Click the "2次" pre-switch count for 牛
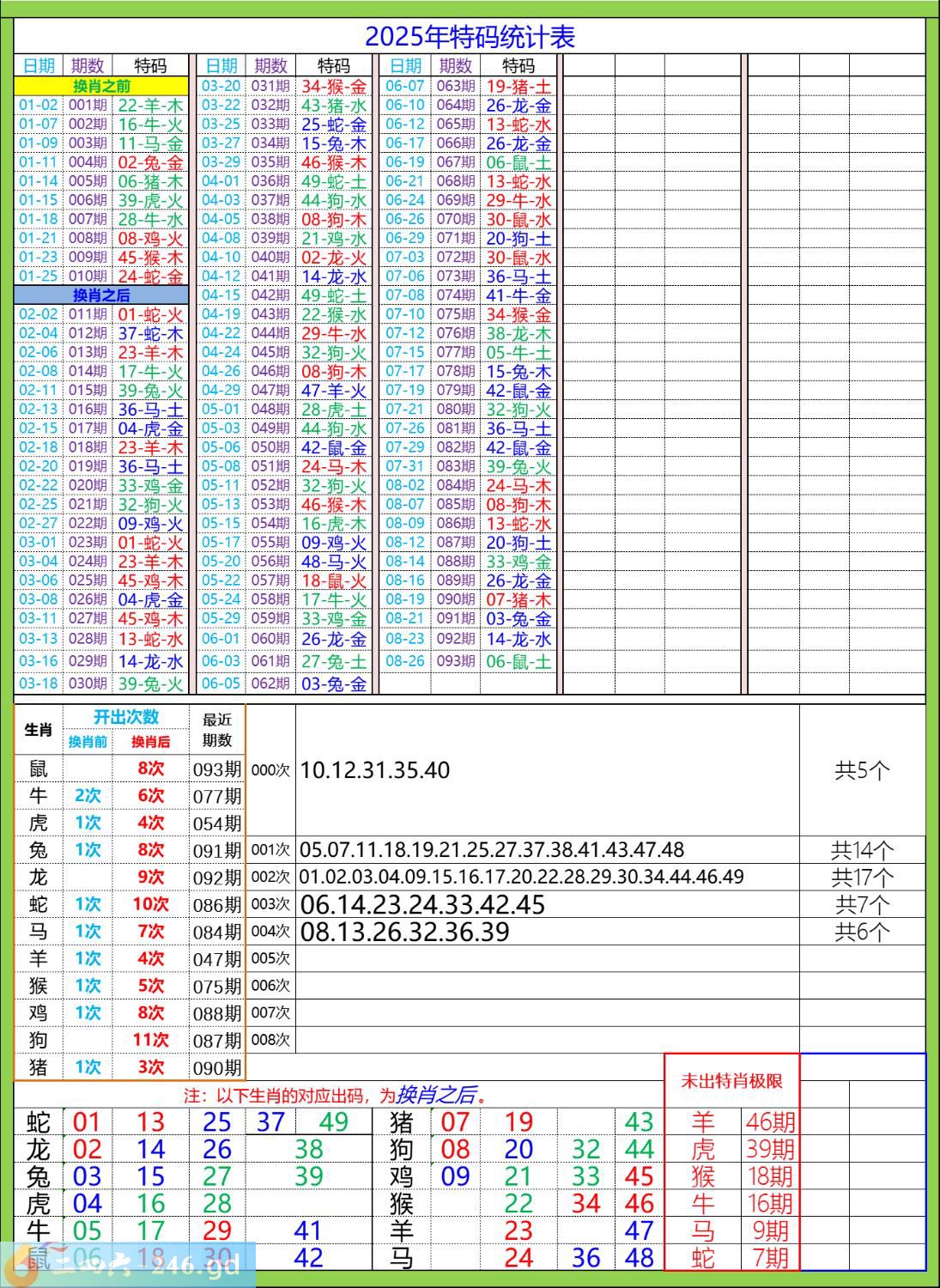Screen dimensions: 940x1288 click(88, 795)
